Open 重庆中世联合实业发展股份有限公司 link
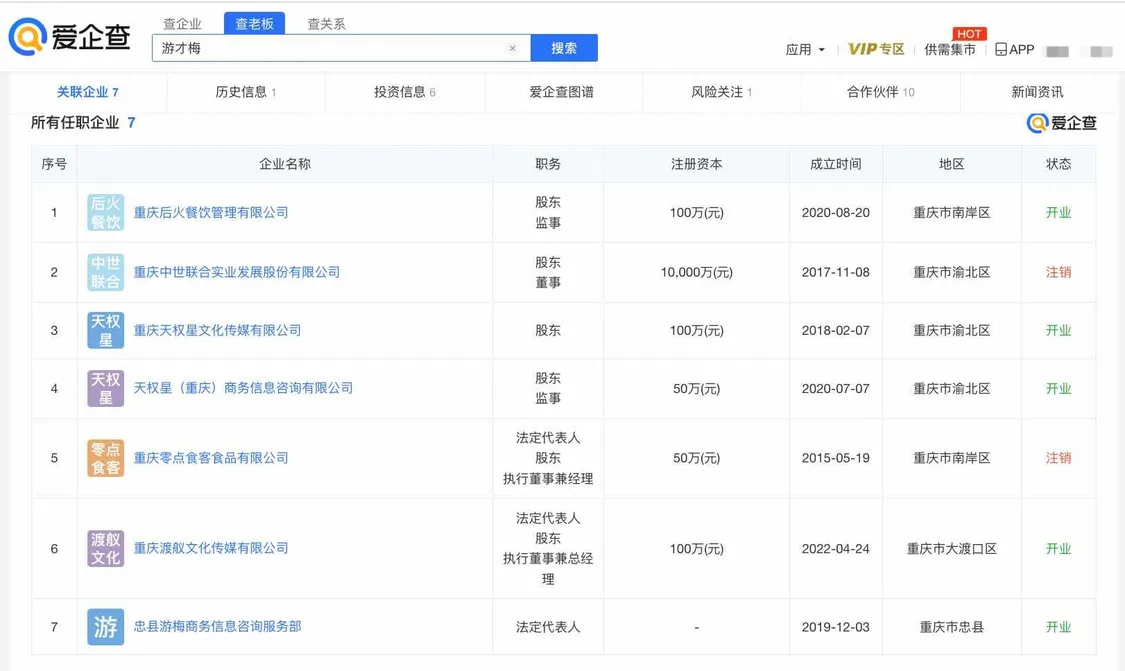Image resolution: width=1125 pixels, height=671 pixels. tap(237, 272)
